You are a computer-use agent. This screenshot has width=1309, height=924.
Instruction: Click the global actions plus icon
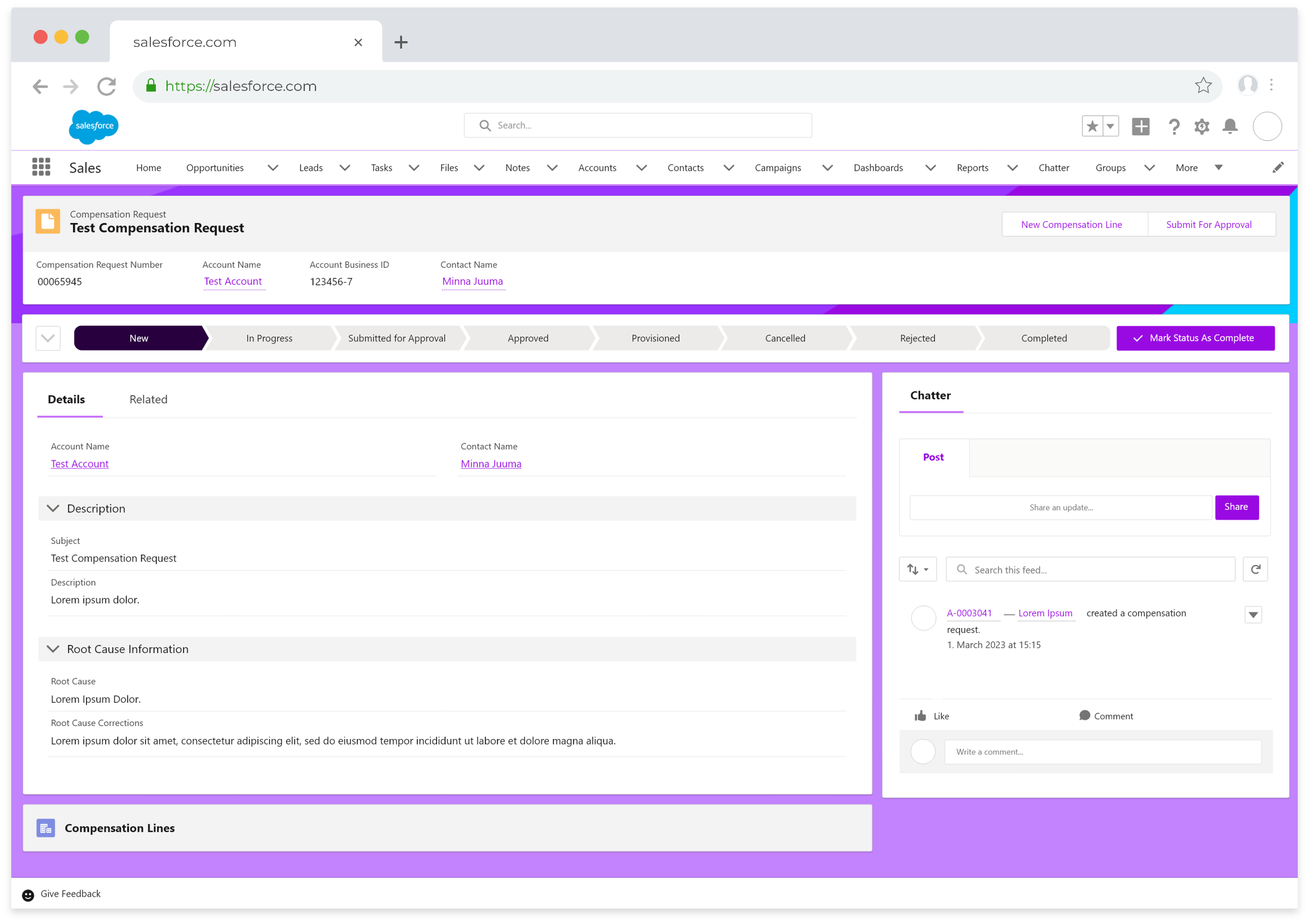click(x=1141, y=126)
